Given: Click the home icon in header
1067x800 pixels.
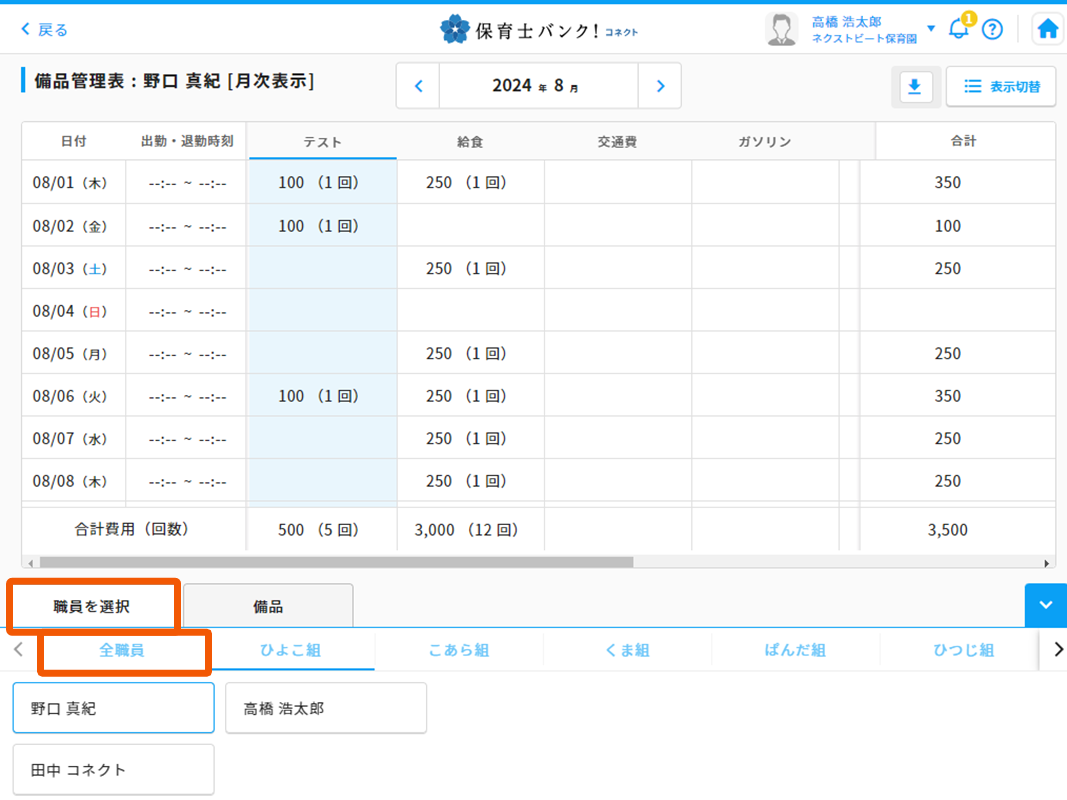Looking at the screenshot, I should point(1047,29).
